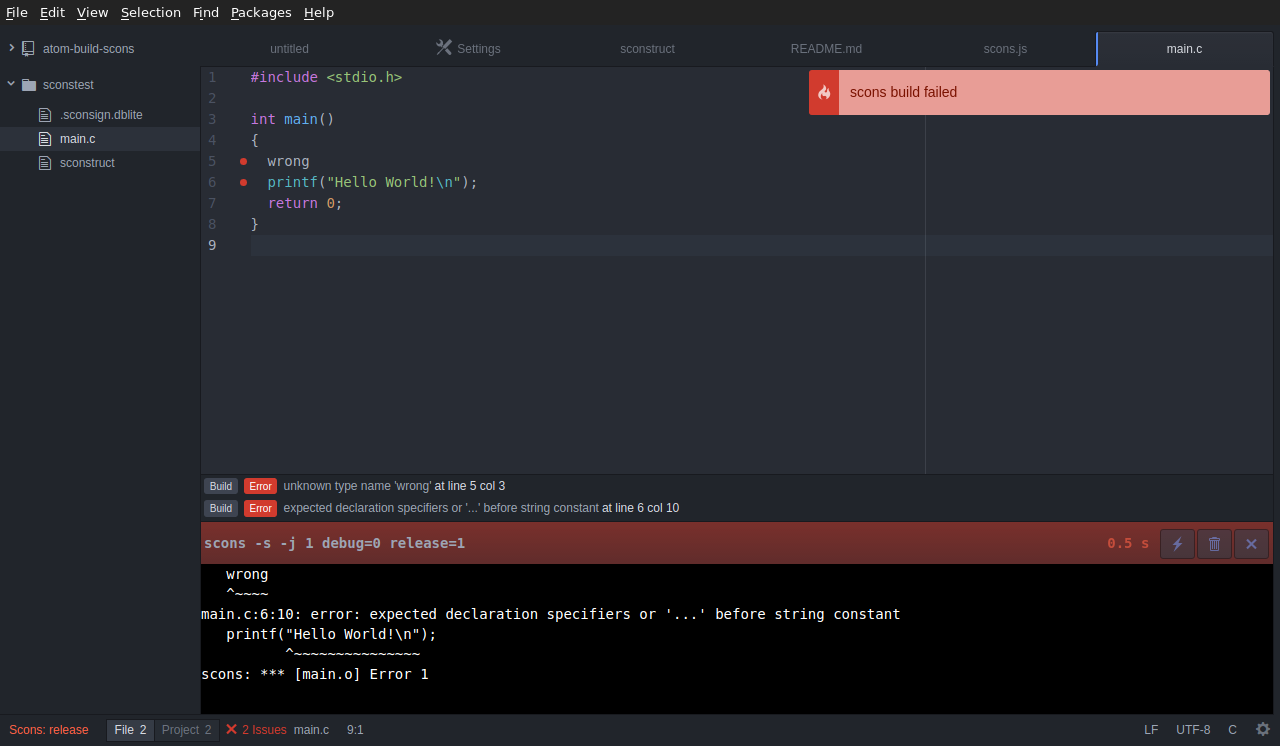Click the Error badge for line 5 message
The image size is (1280, 746).
261,486
